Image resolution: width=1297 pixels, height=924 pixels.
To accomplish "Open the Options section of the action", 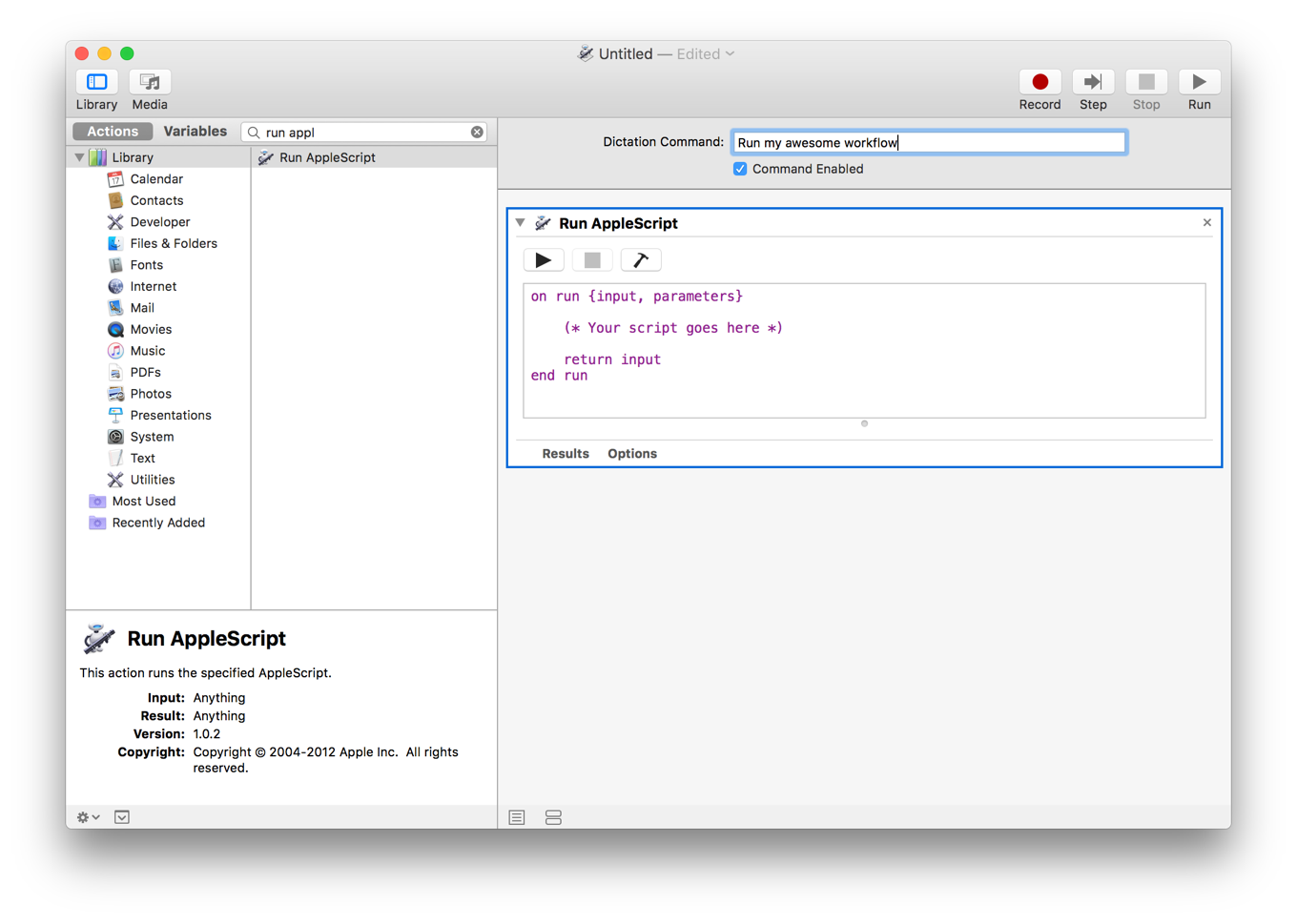I will click(x=632, y=454).
